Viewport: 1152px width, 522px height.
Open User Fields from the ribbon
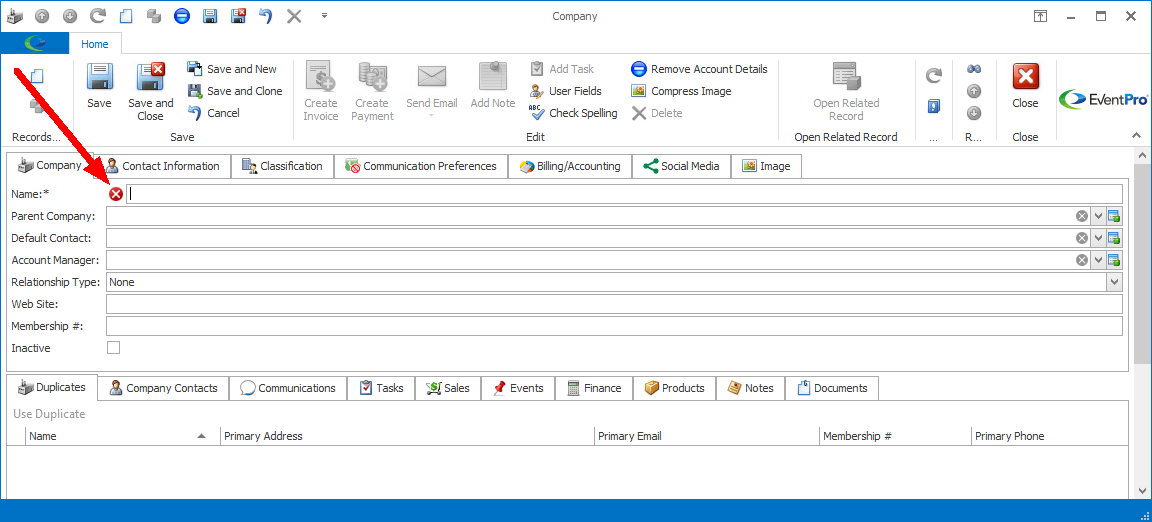point(566,91)
